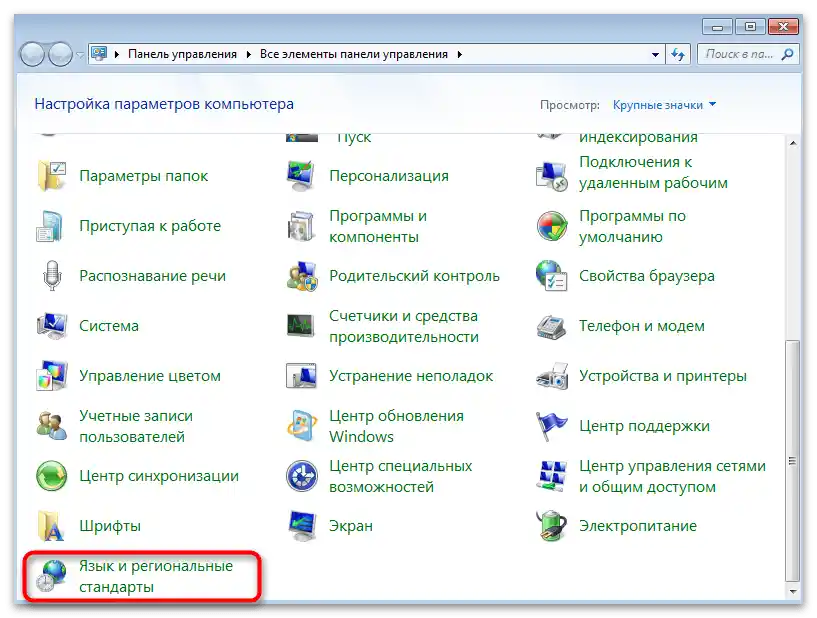Open the Шрифты link

(x=110, y=526)
